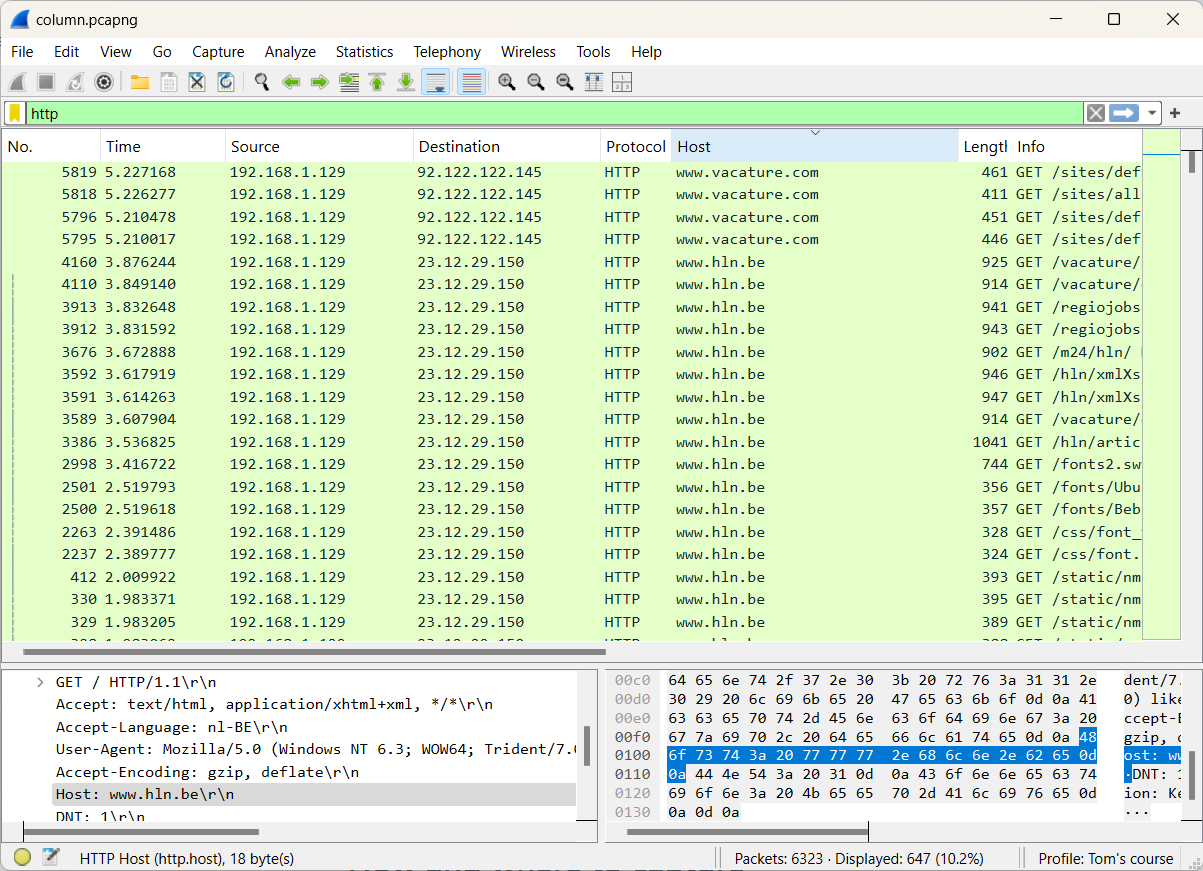Open the capture options gear icon
The width and height of the screenshot is (1203, 871).
pyautogui.click(x=103, y=82)
